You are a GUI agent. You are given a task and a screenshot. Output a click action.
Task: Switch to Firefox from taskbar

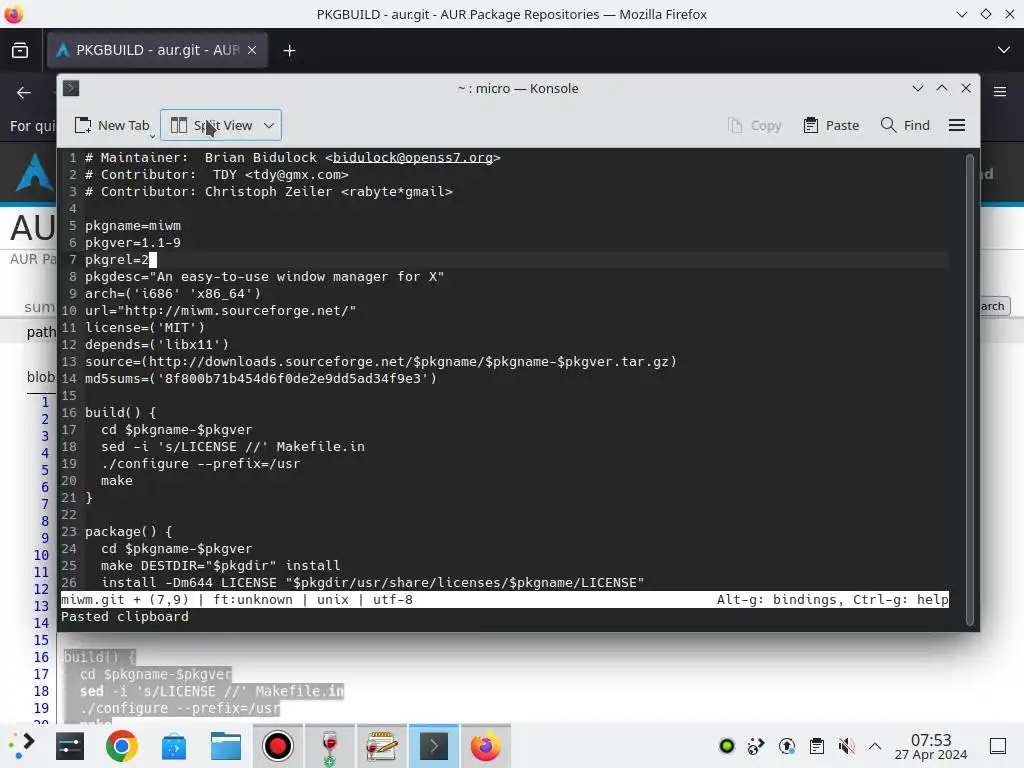tap(485, 746)
